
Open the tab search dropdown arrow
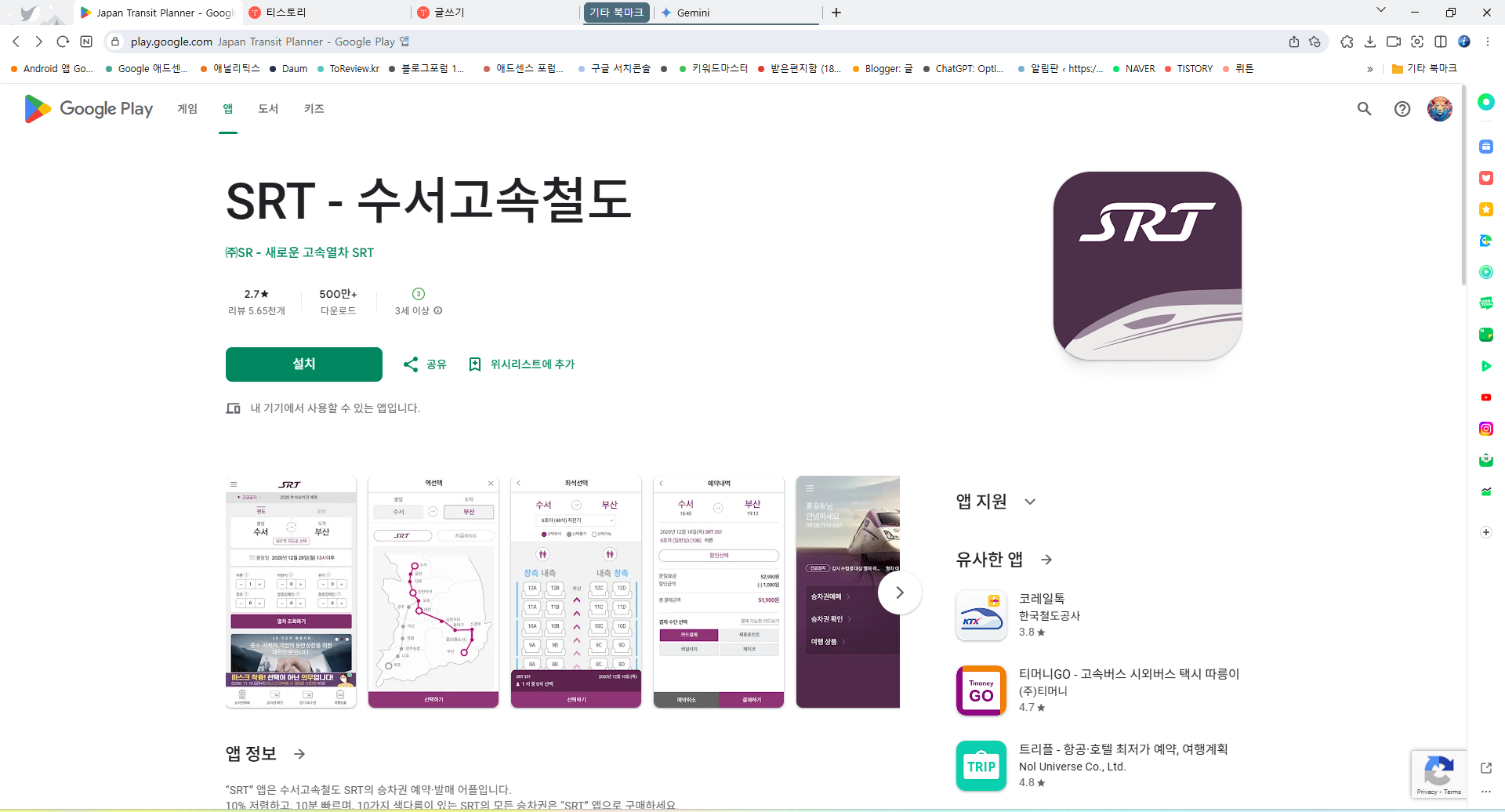coord(1381,10)
